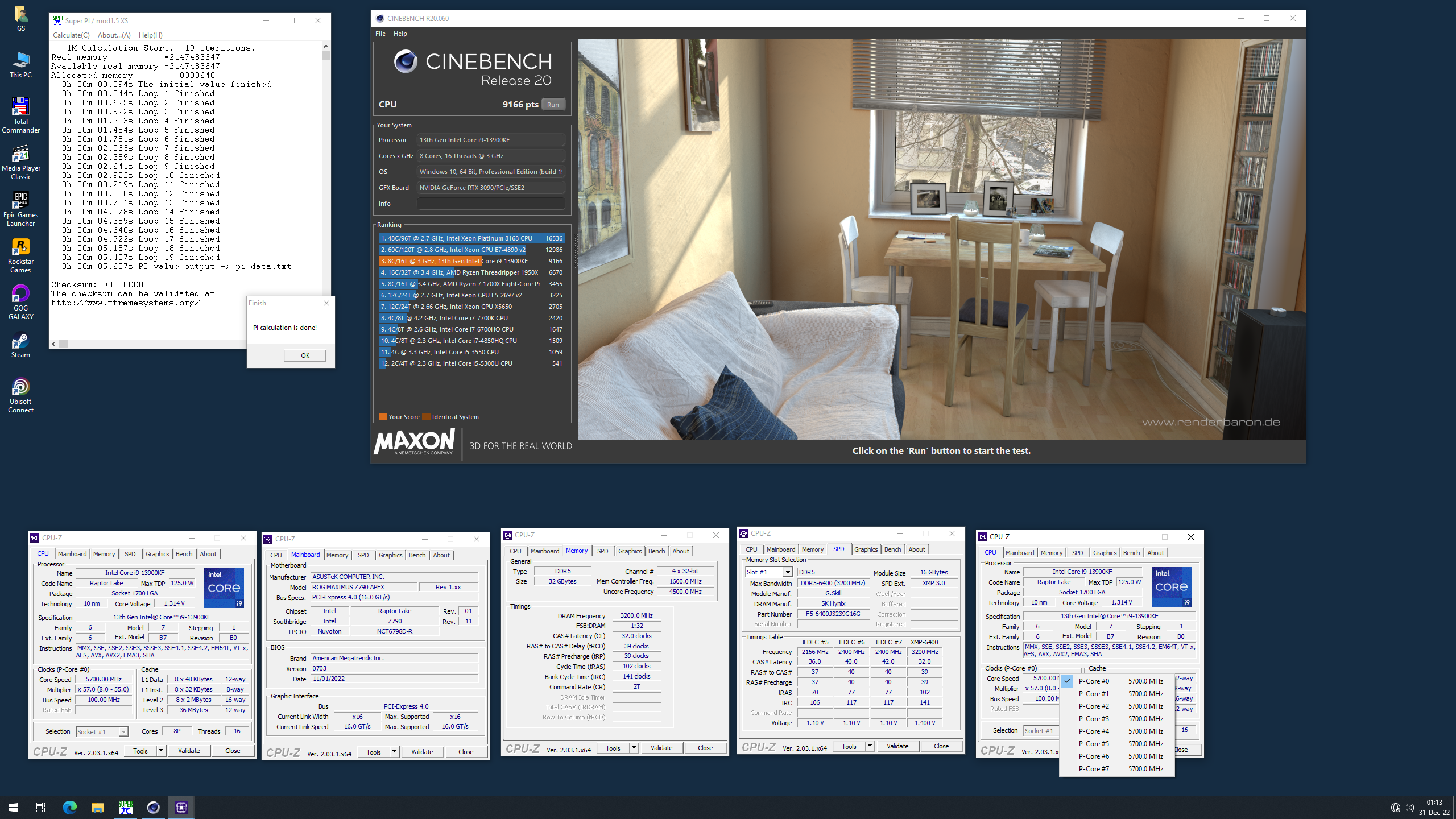This screenshot has height=819, width=1456.
Task: Open About...(A) menu in Super PI
Action: coord(114,35)
